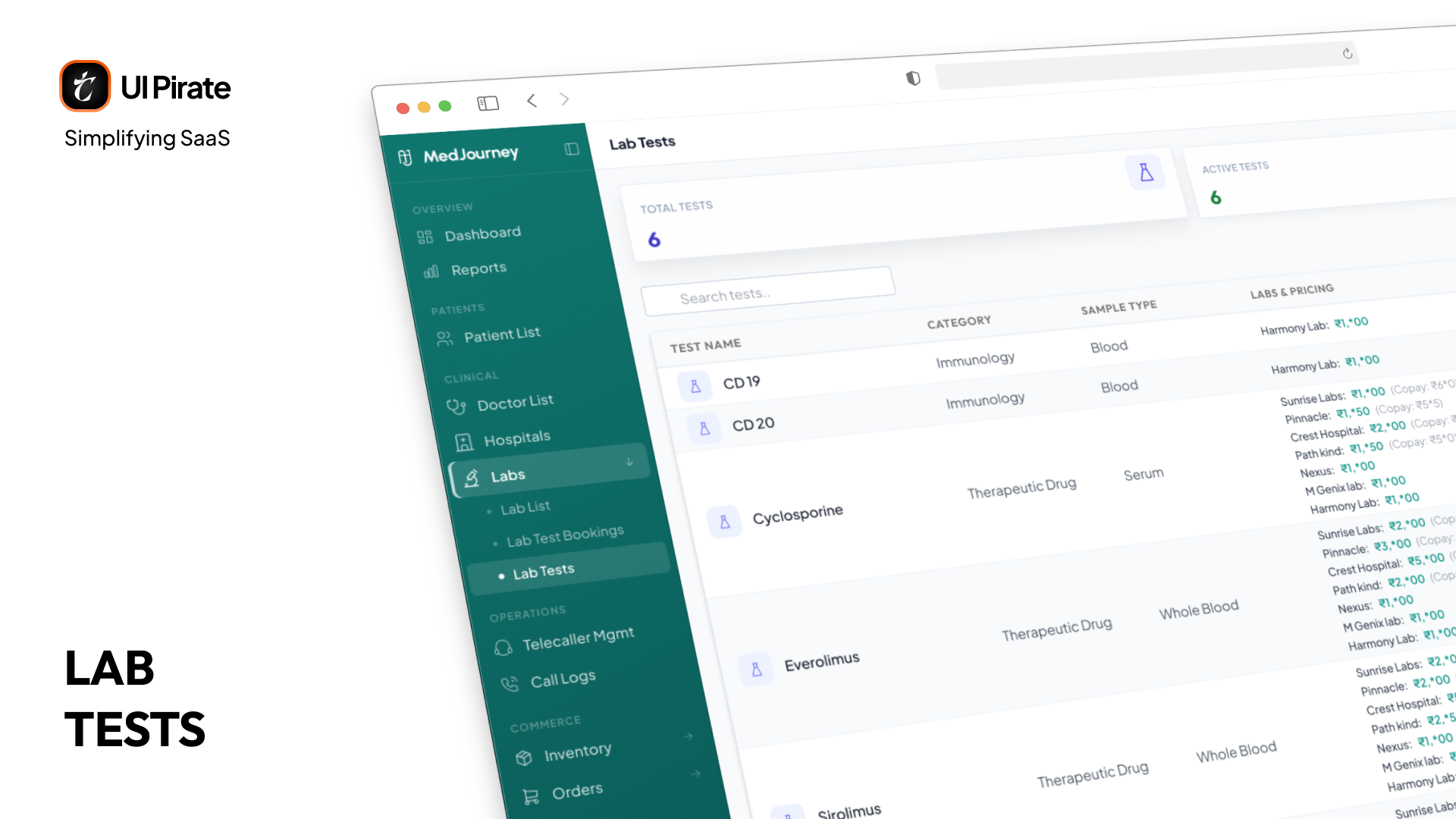
Task: Select the Labs menu item
Action: (551, 470)
